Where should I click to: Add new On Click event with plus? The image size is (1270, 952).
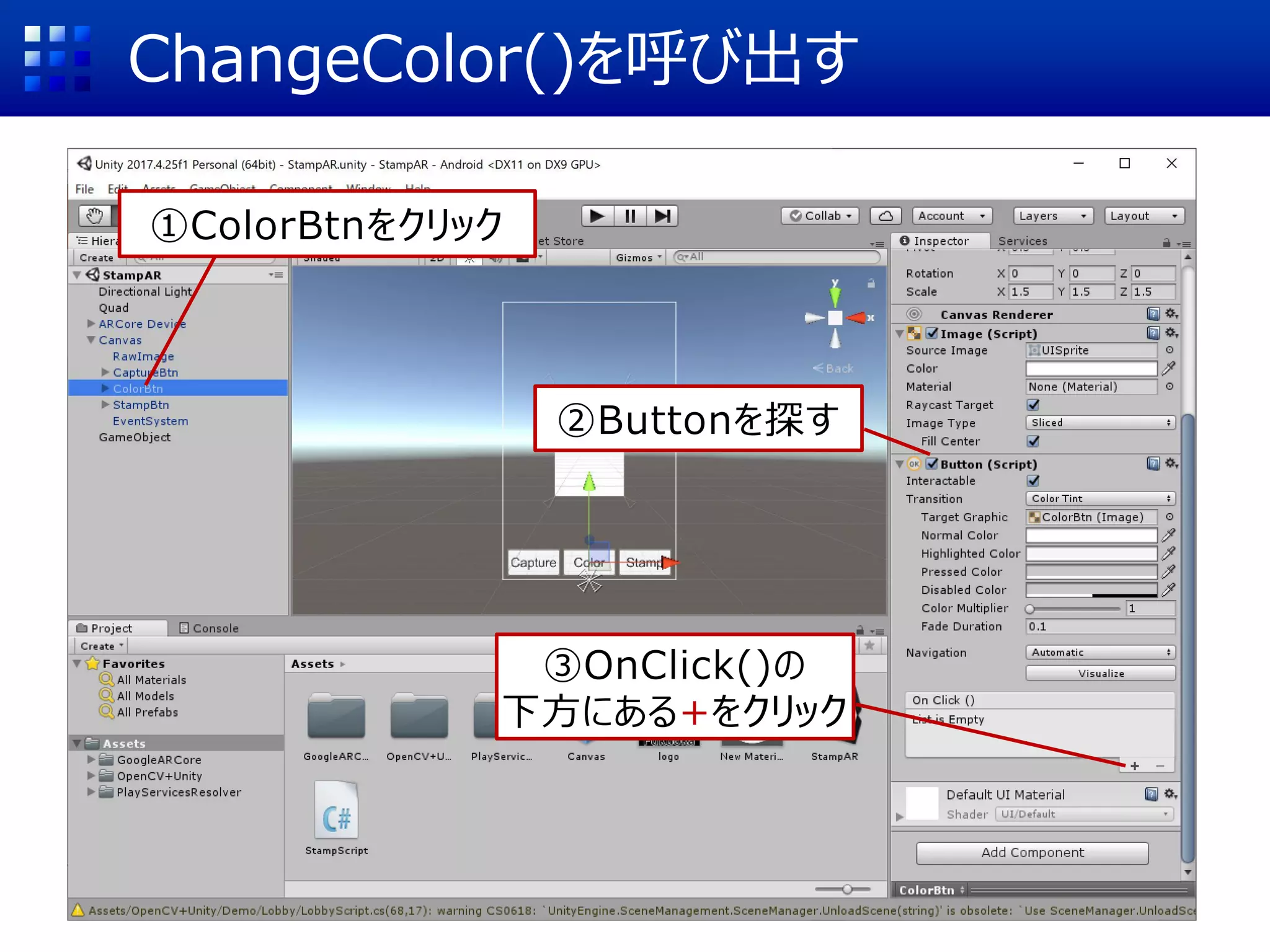(x=1135, y=766)
